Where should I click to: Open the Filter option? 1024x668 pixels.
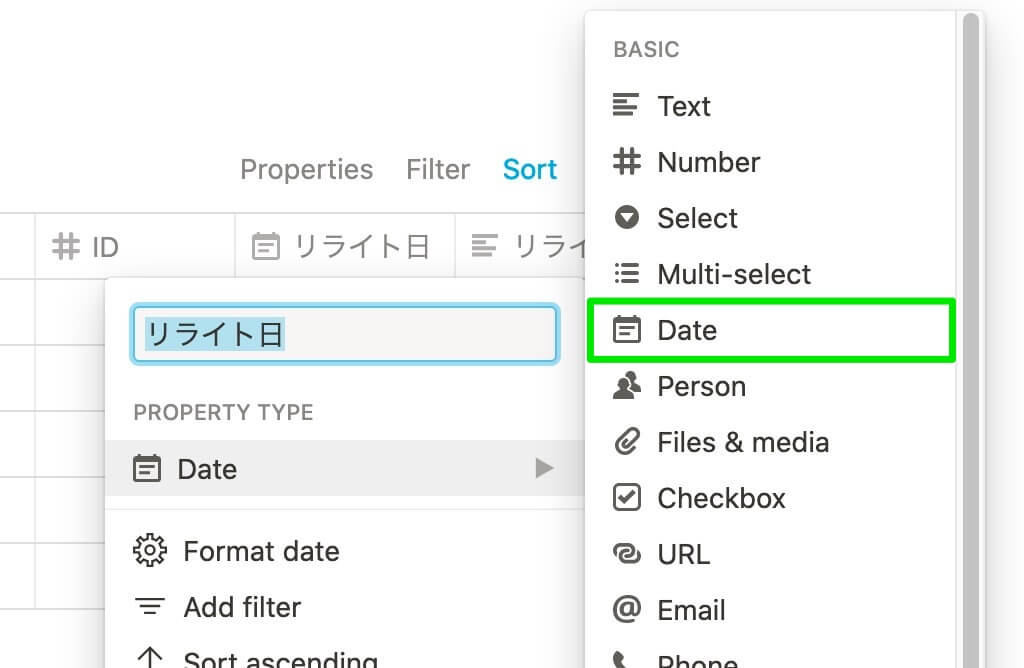[438, 170]
